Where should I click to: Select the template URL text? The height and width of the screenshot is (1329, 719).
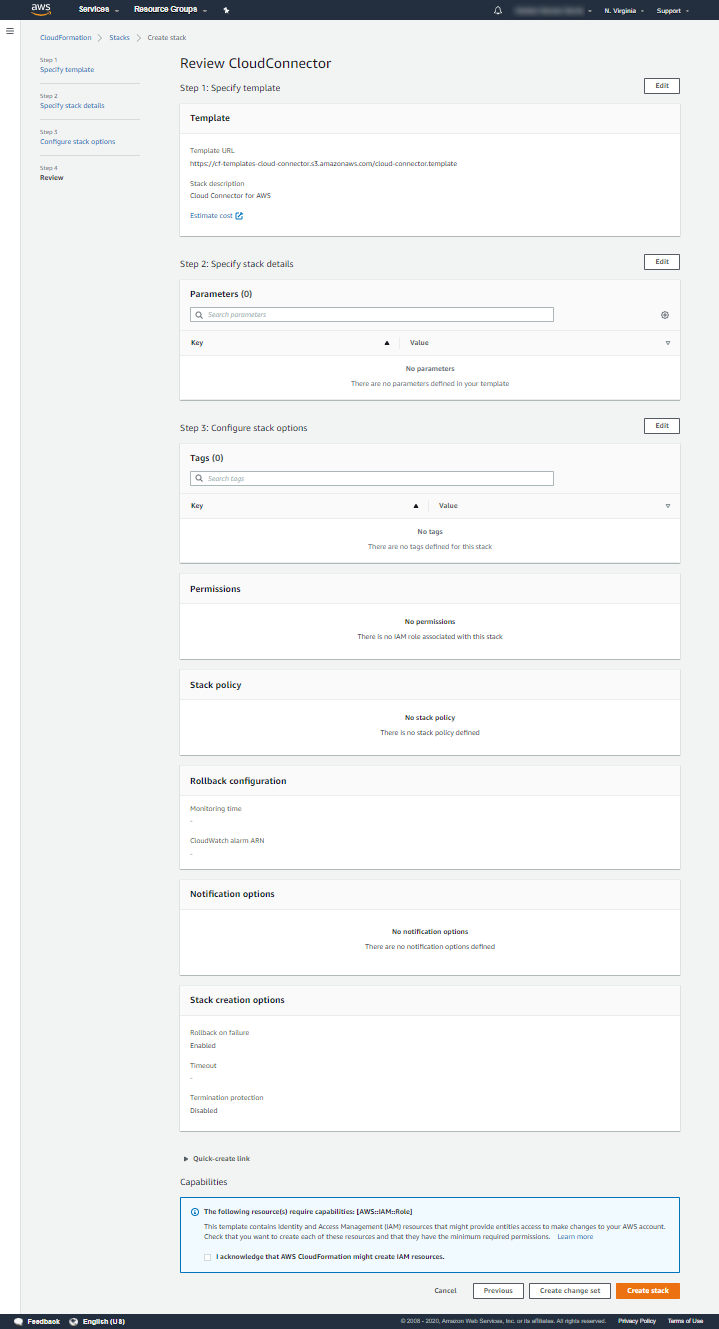[x=323, y=163]
